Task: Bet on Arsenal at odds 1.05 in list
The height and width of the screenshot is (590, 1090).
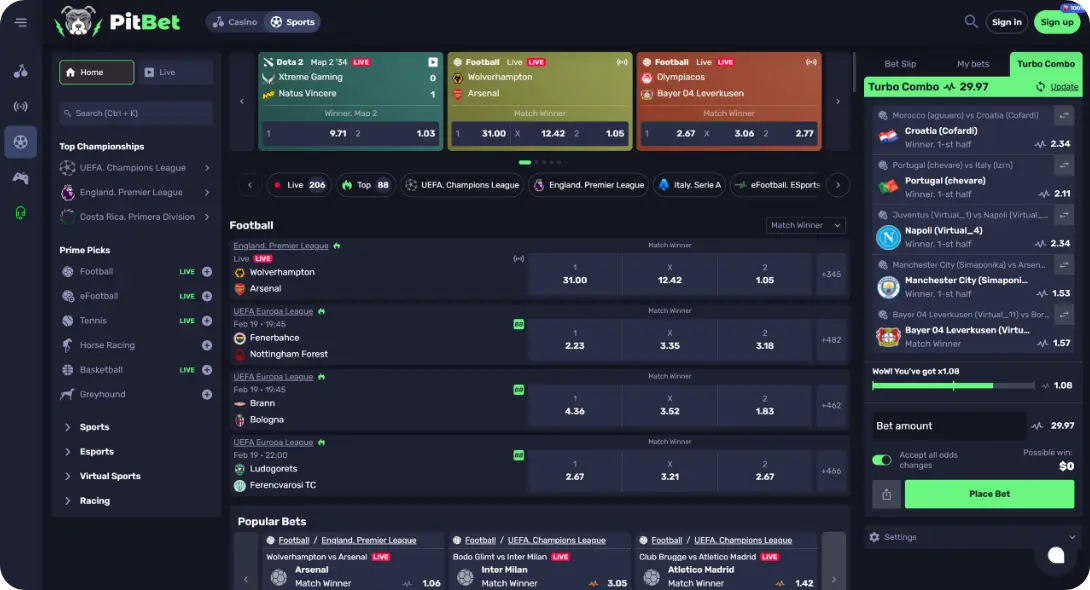Action: point(765,274)
